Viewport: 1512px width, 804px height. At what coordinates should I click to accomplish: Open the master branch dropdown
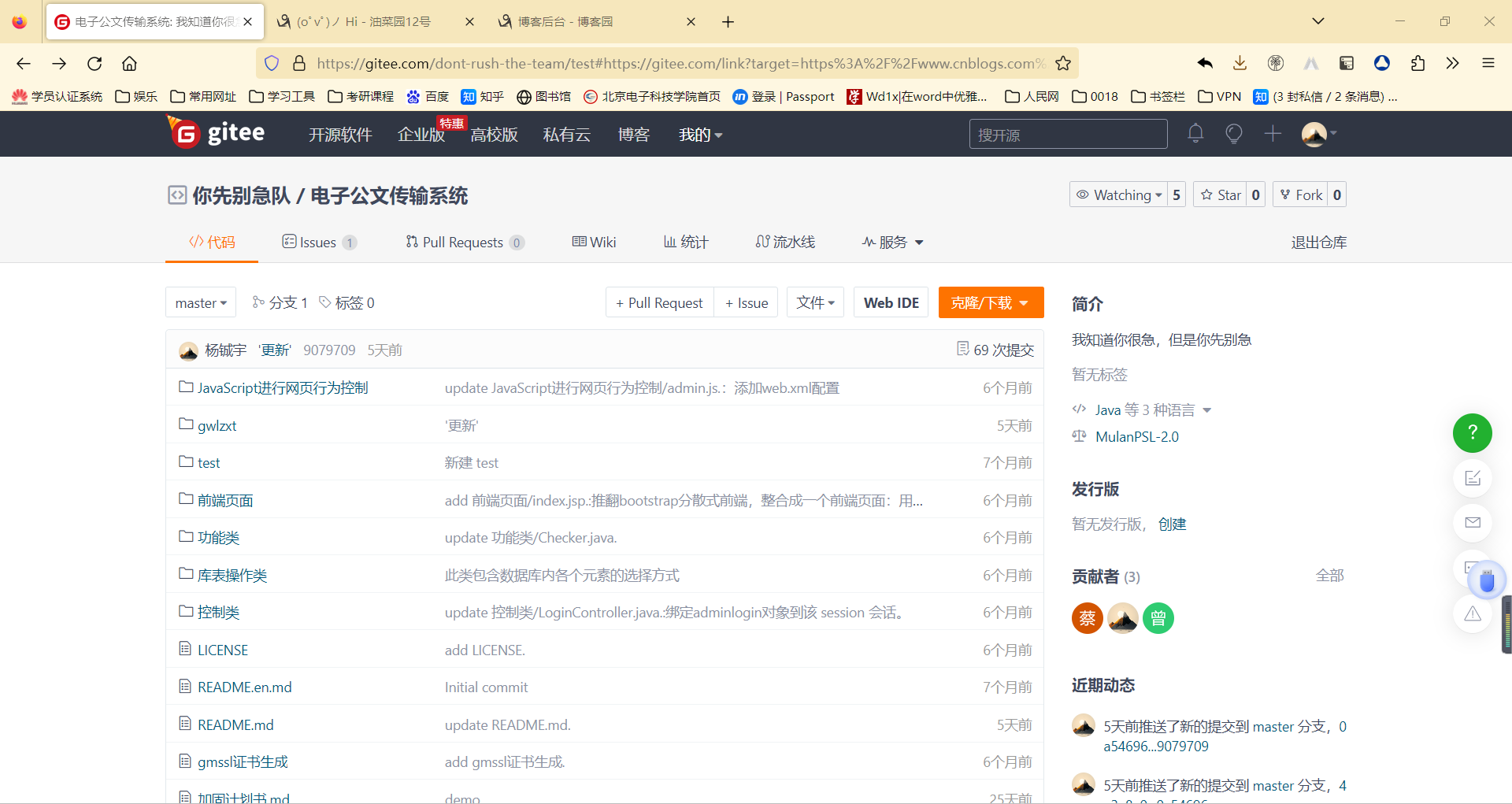pos(201,302)
